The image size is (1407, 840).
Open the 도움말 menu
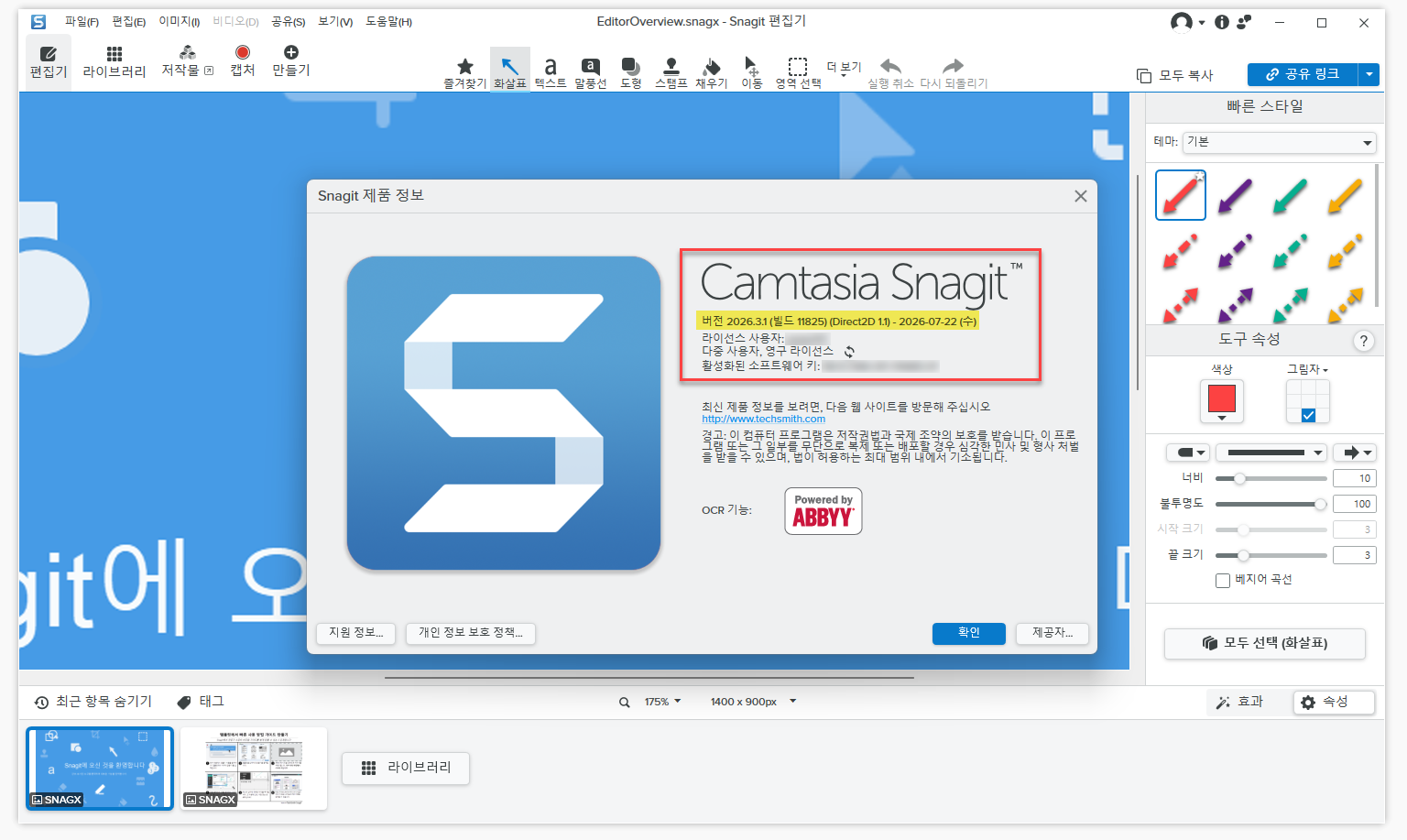pyautogui.click(x=388, y=22)
